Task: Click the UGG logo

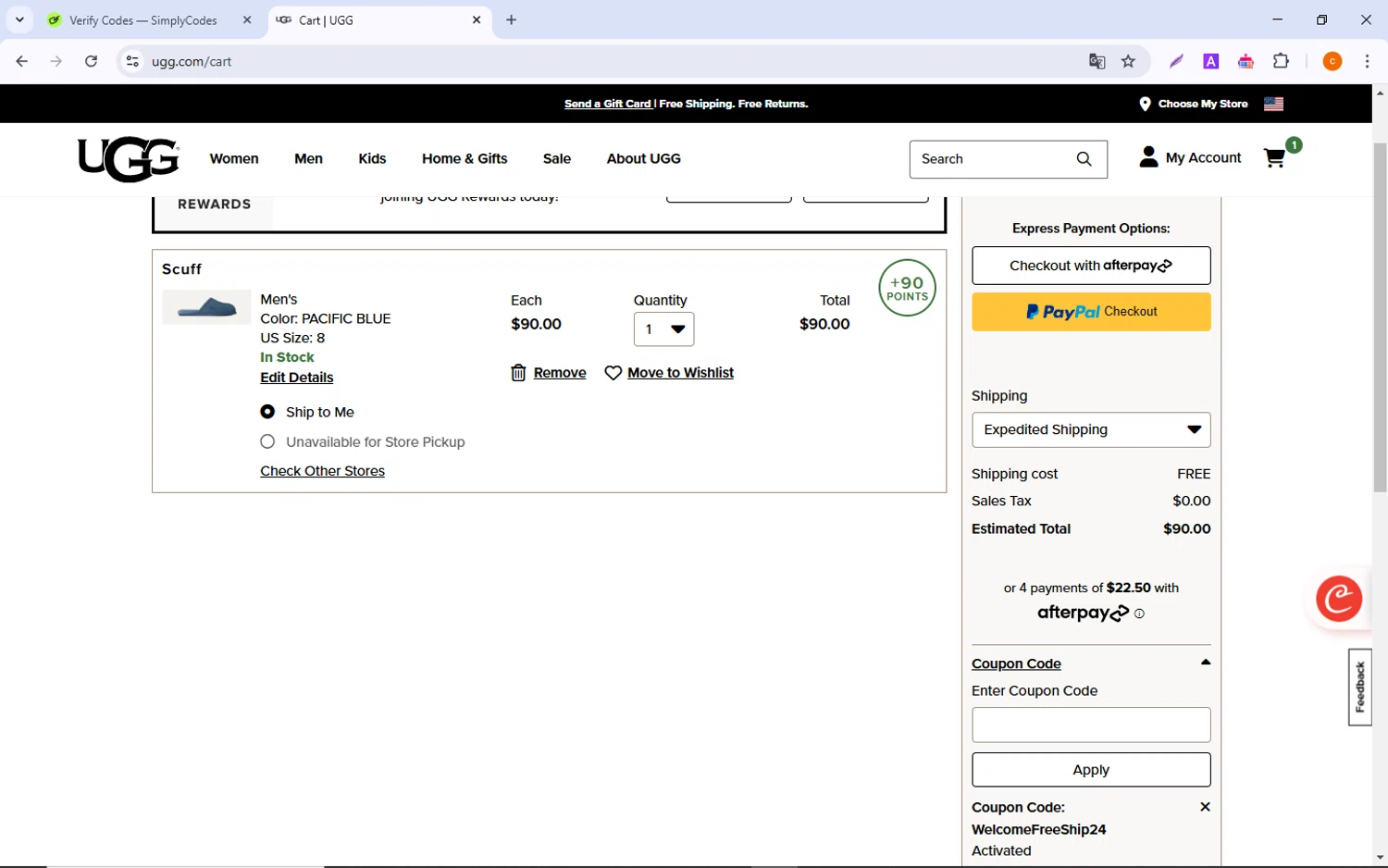Action: 129,159
